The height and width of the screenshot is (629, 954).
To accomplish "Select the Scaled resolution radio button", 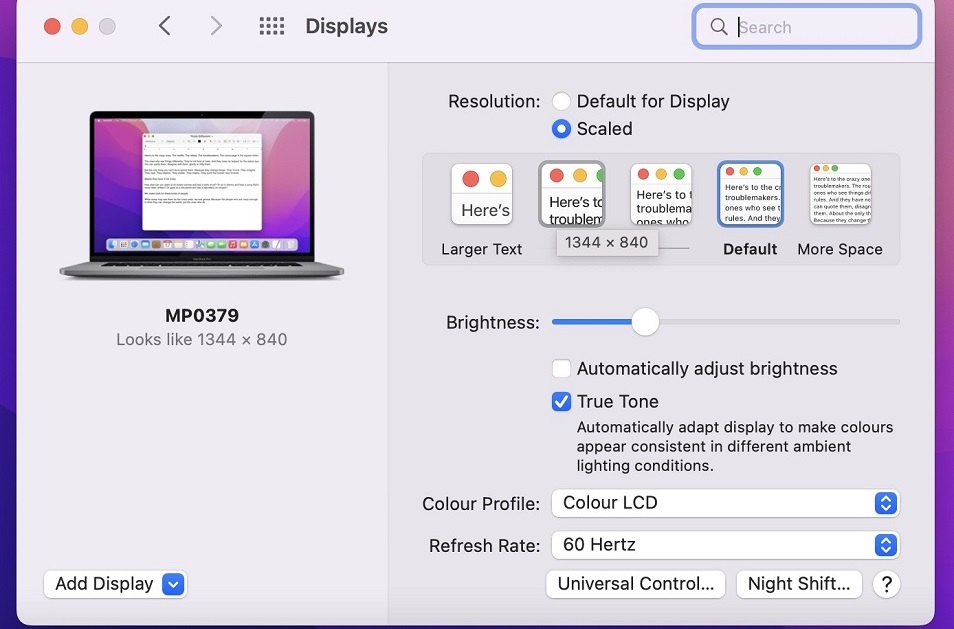I will click(562, 128).
